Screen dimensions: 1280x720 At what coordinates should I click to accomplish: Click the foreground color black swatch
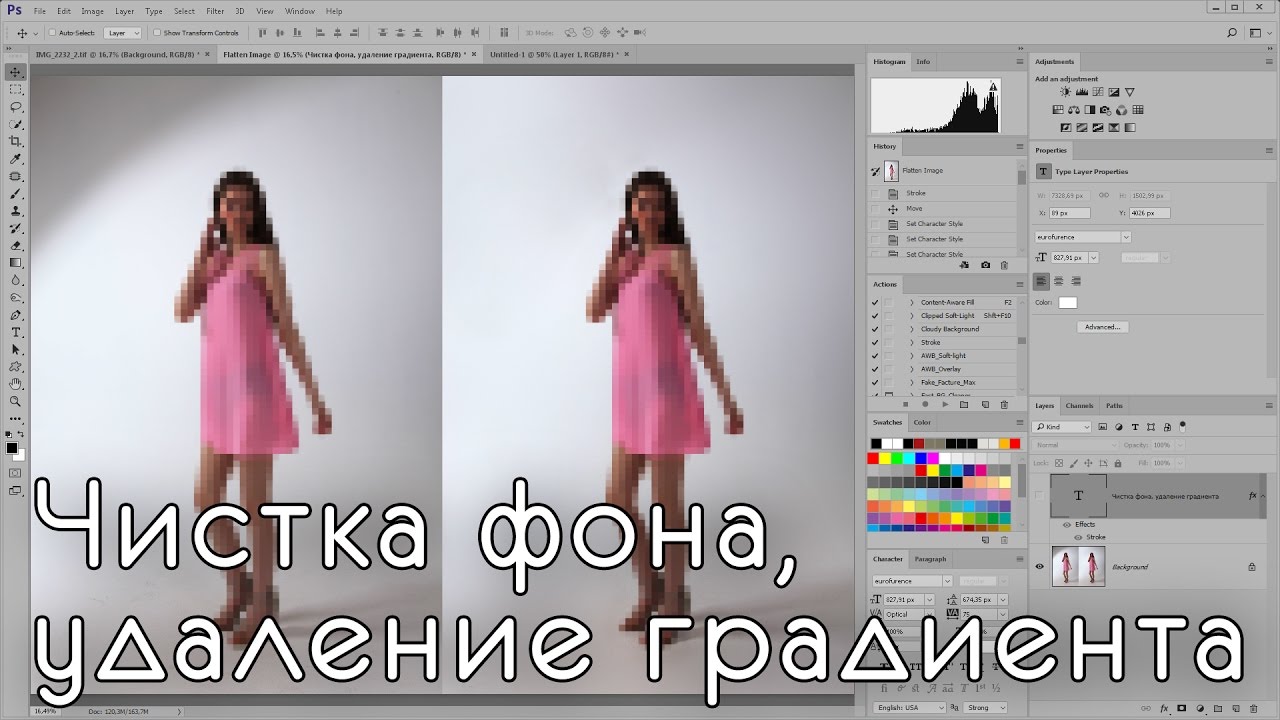13,447
